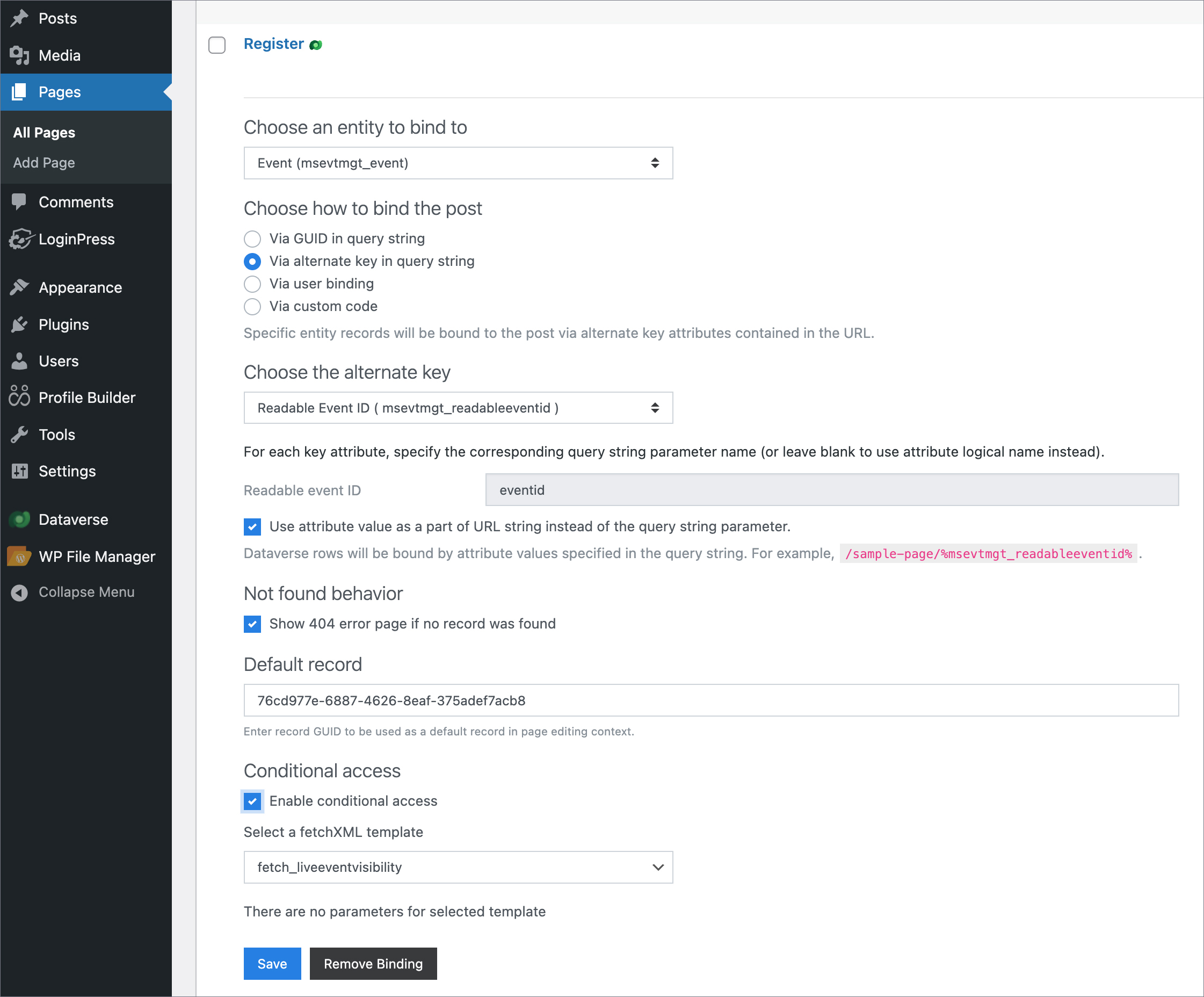Screen dimensions: 1204x997
Task: Tick the checkbox next to Register
Action: click(x=217, y=45)
